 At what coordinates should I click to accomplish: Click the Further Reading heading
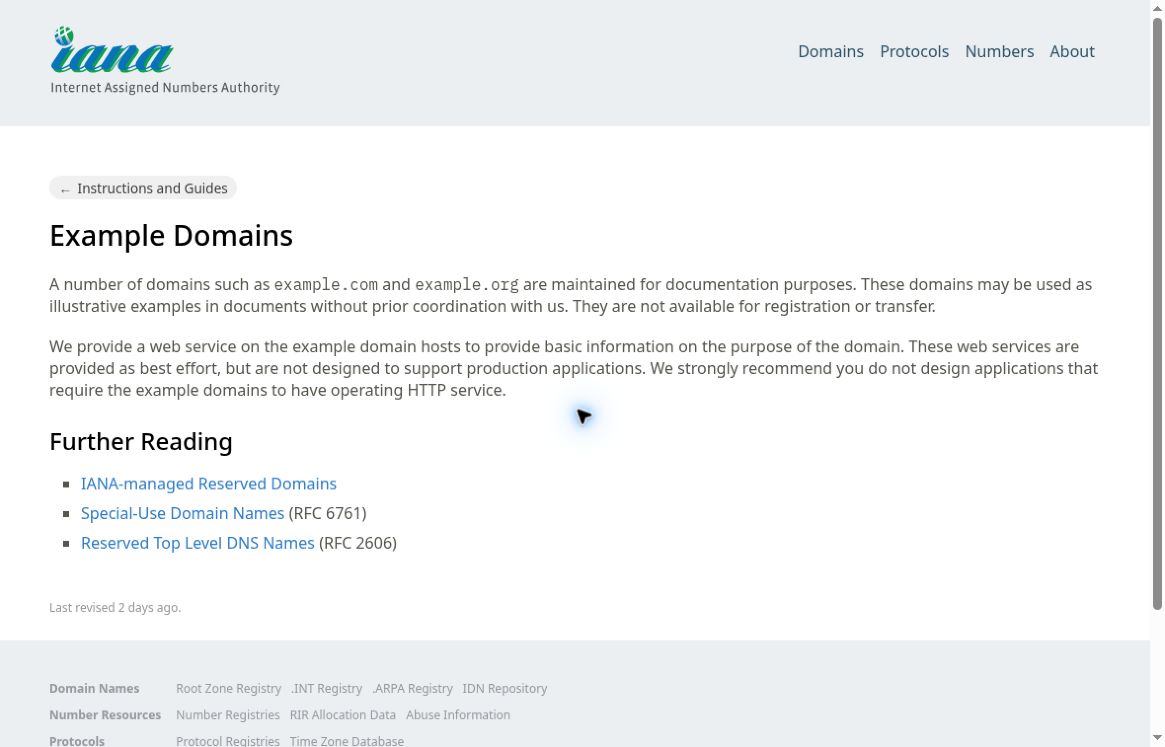pos(141,442)
